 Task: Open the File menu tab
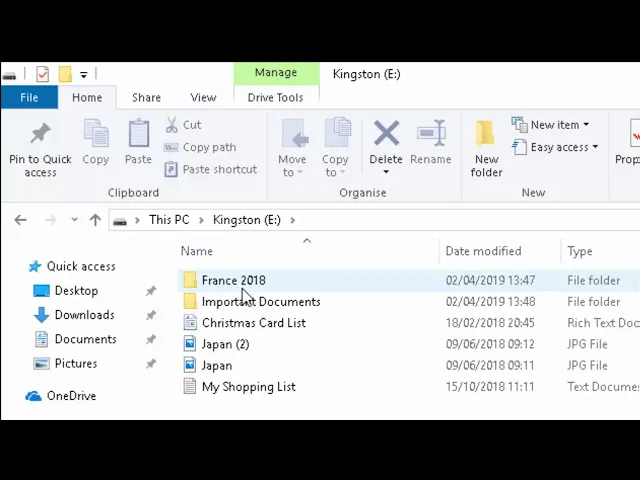29,98
